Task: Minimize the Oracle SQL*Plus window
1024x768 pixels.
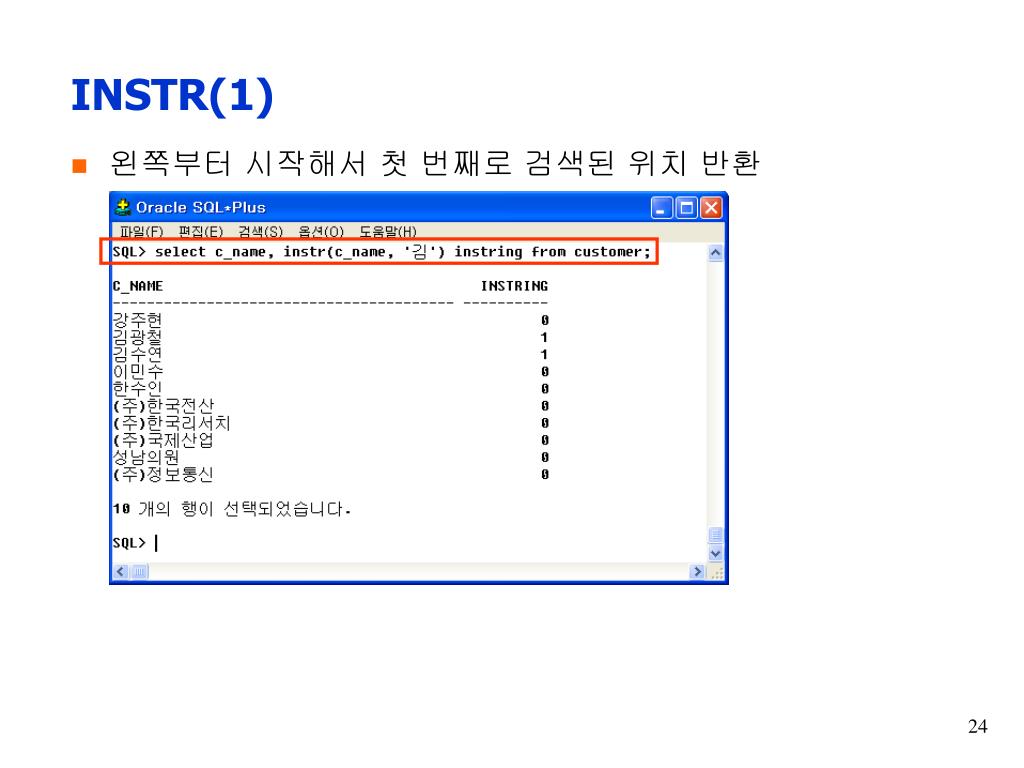Action: tap(662, 208)
